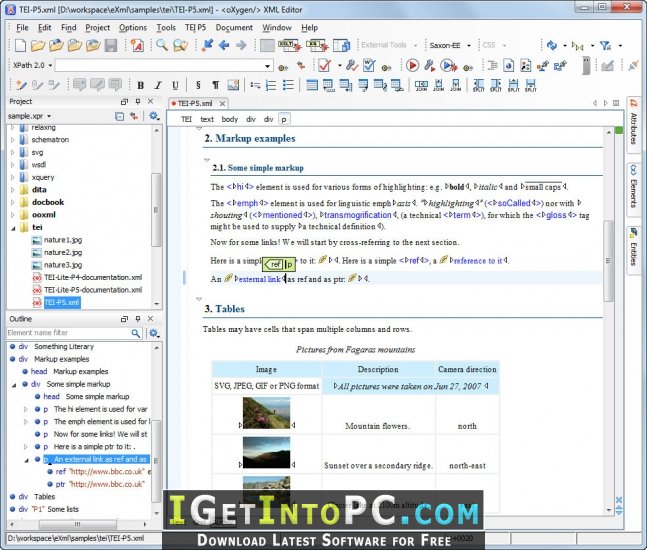Viewport: 647px width, 550px height.
Task: Navigate back with blue left arrow
Action: (x=224, y=45)
